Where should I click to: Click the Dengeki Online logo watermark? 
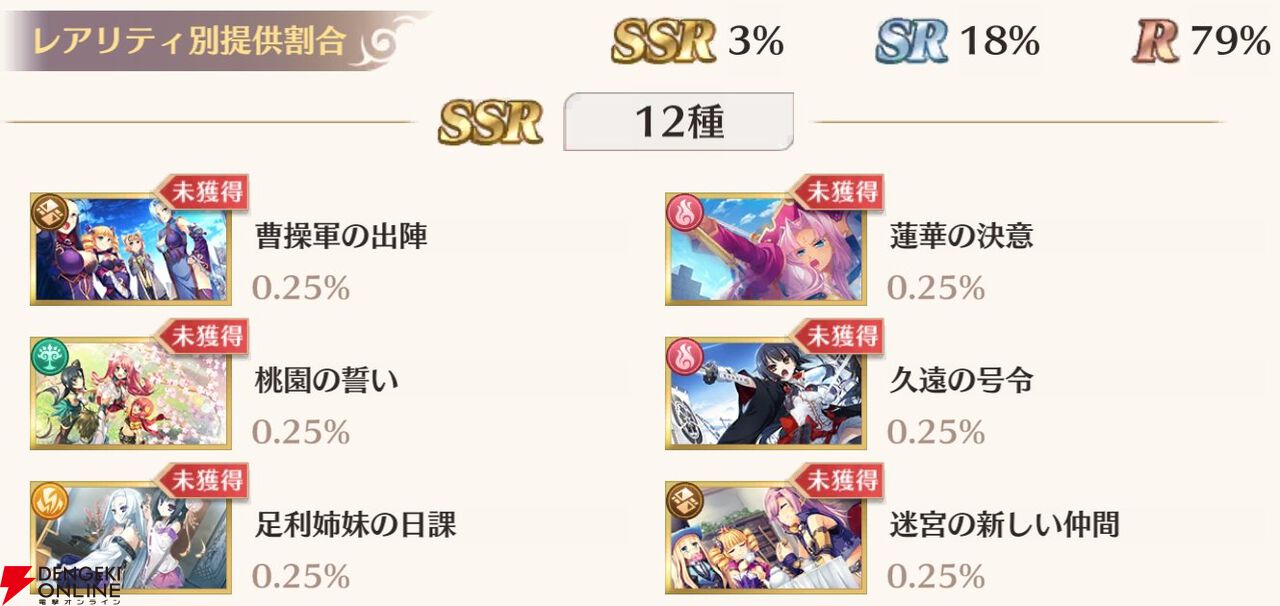62,583
